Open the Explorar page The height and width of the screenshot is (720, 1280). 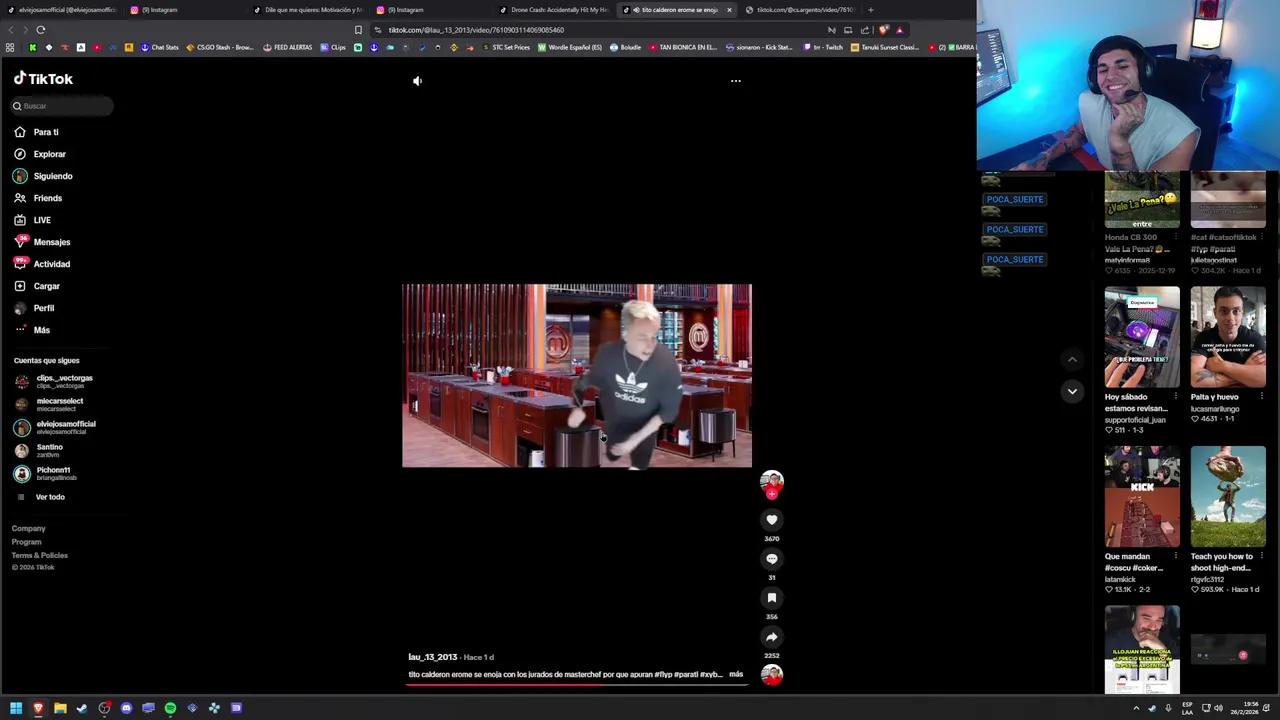click(49, 154)
